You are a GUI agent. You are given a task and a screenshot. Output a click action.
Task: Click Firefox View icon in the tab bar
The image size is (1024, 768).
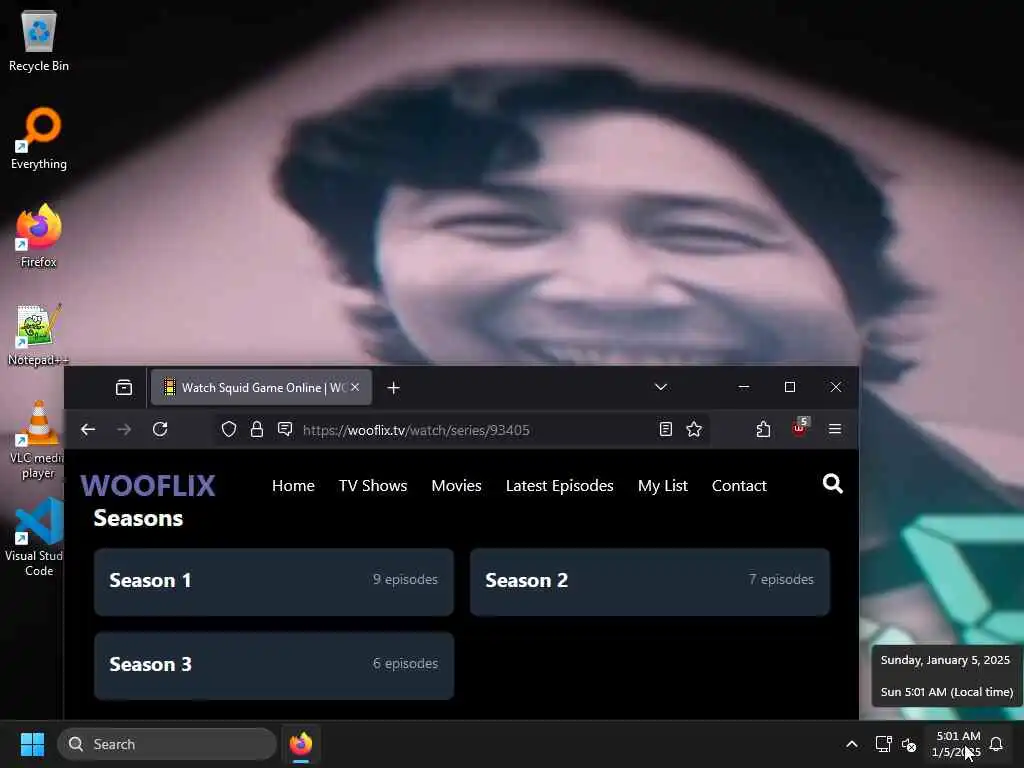[124, 388]
